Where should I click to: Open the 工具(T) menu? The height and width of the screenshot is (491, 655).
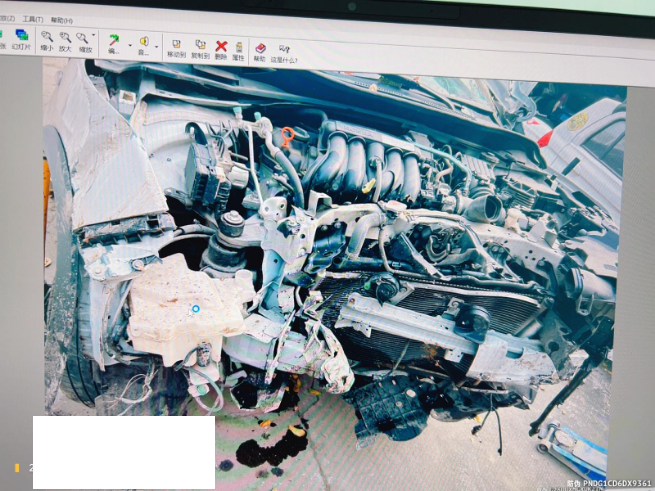click(x=32, y=19)
